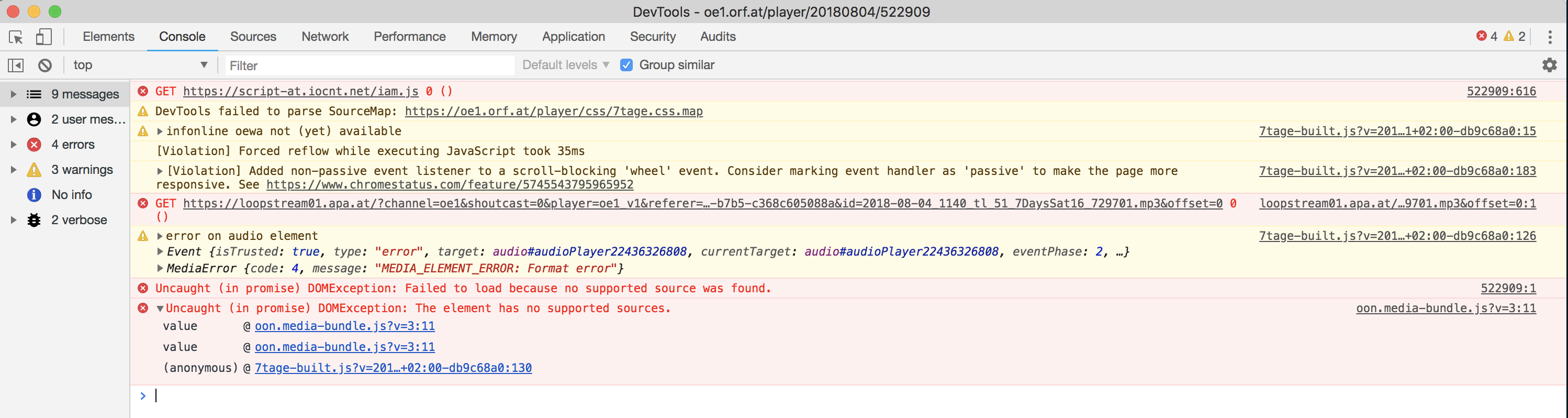Open 7tage-built.js source link ending :183
Viewport: 1568px width, 418px height.
(1397, 171)
